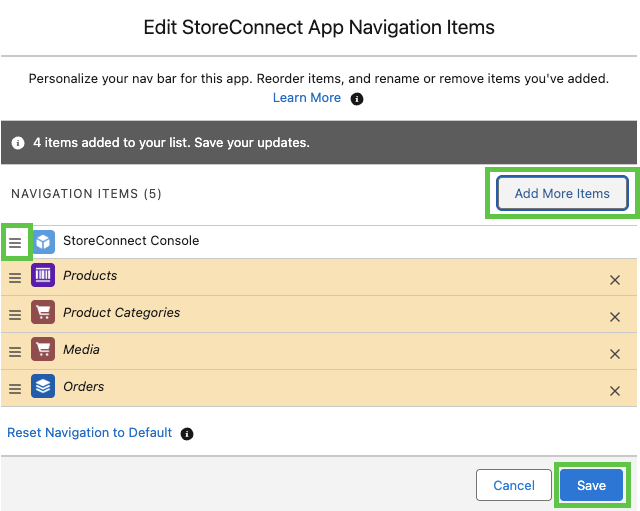This screenshot has height=511, width=640.
Task: Click the Product Categories cart icon
Action: (43, 312)
